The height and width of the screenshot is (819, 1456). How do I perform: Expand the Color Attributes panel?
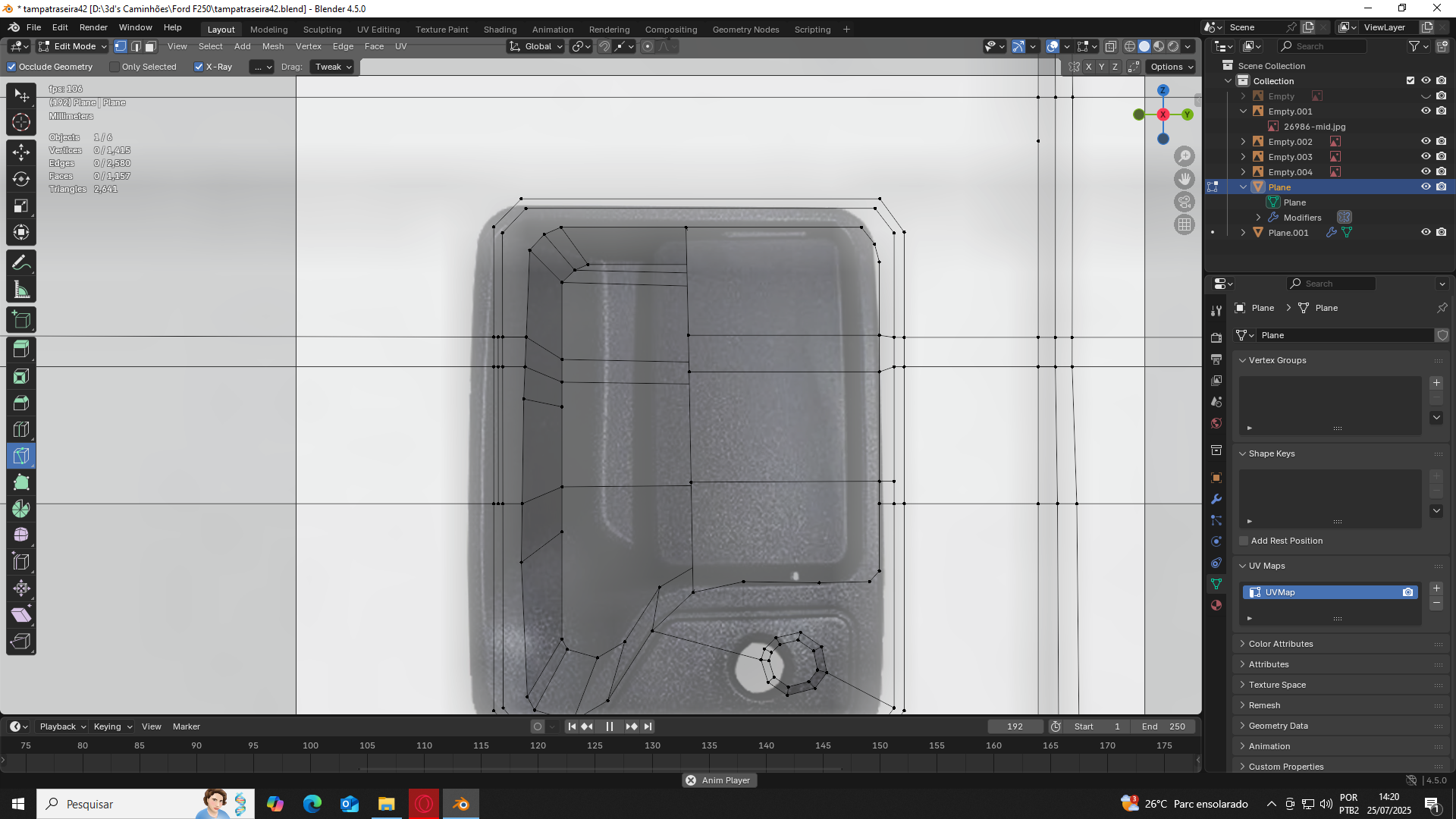1281,644
